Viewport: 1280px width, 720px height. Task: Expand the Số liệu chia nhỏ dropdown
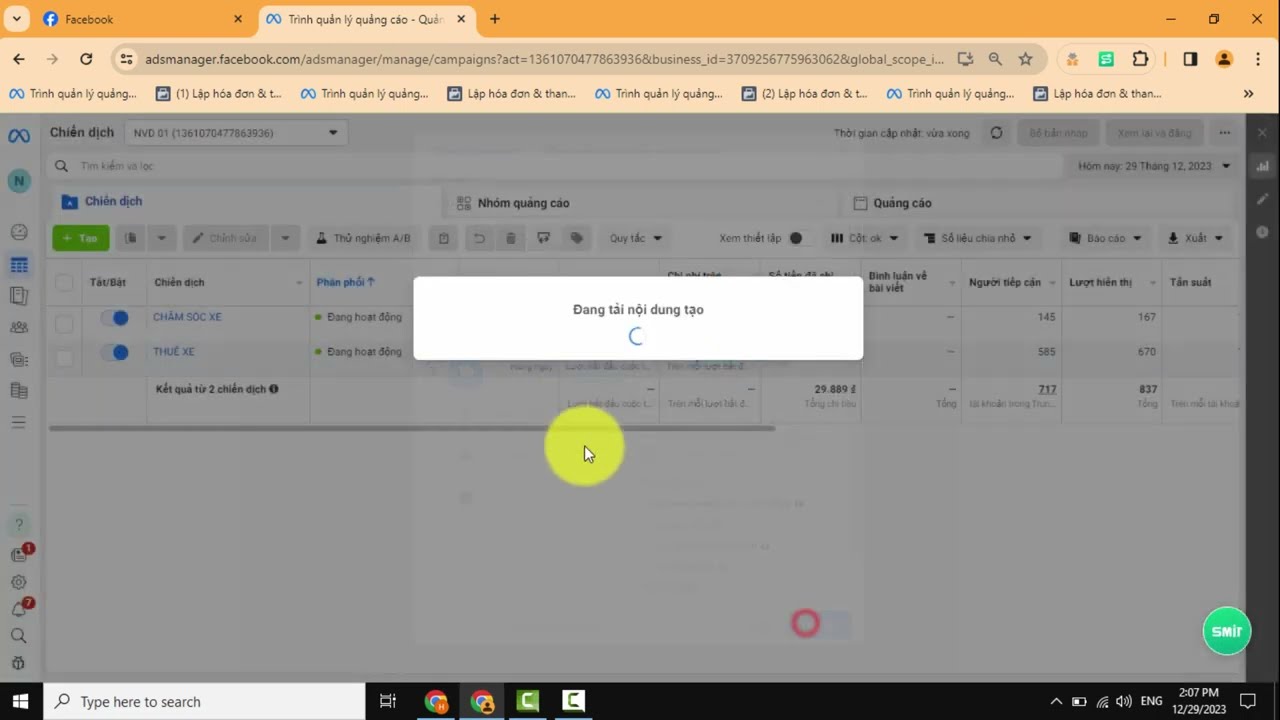coord(978,238)
